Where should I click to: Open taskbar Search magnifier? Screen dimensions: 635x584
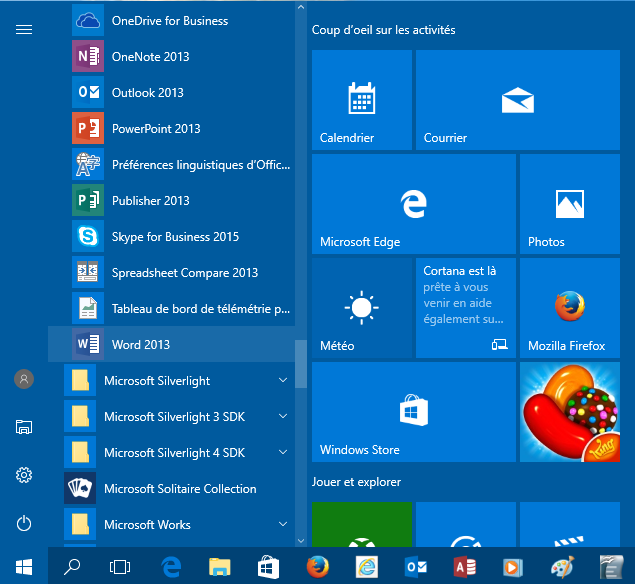[72, 567]
